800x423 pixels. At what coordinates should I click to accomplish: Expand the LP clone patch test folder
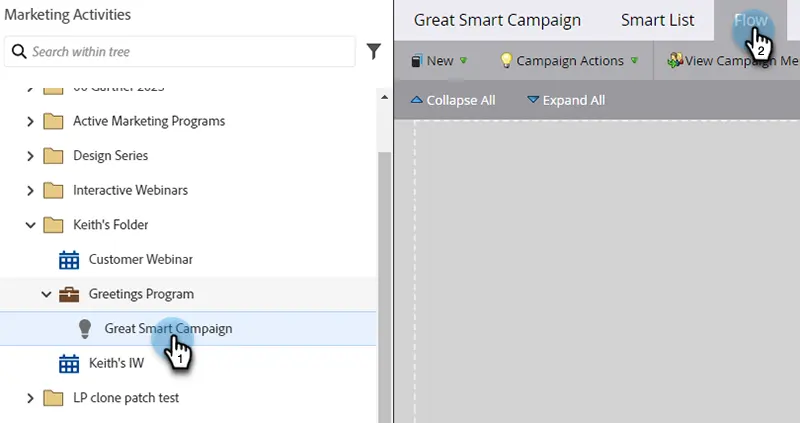click(30, 398)
